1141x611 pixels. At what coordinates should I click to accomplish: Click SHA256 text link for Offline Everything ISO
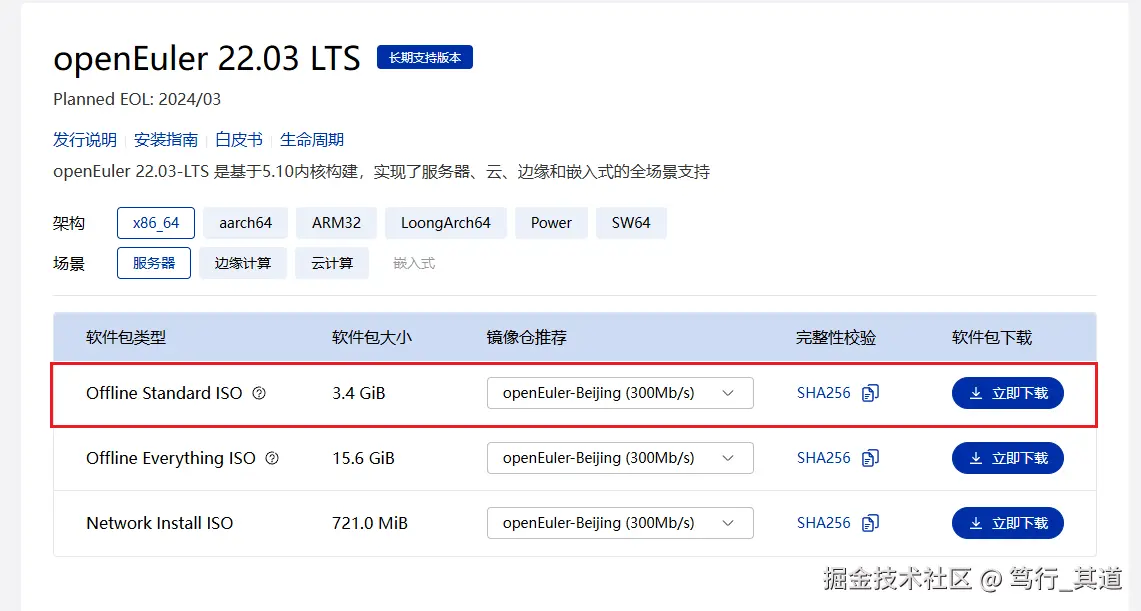(824, 458)
